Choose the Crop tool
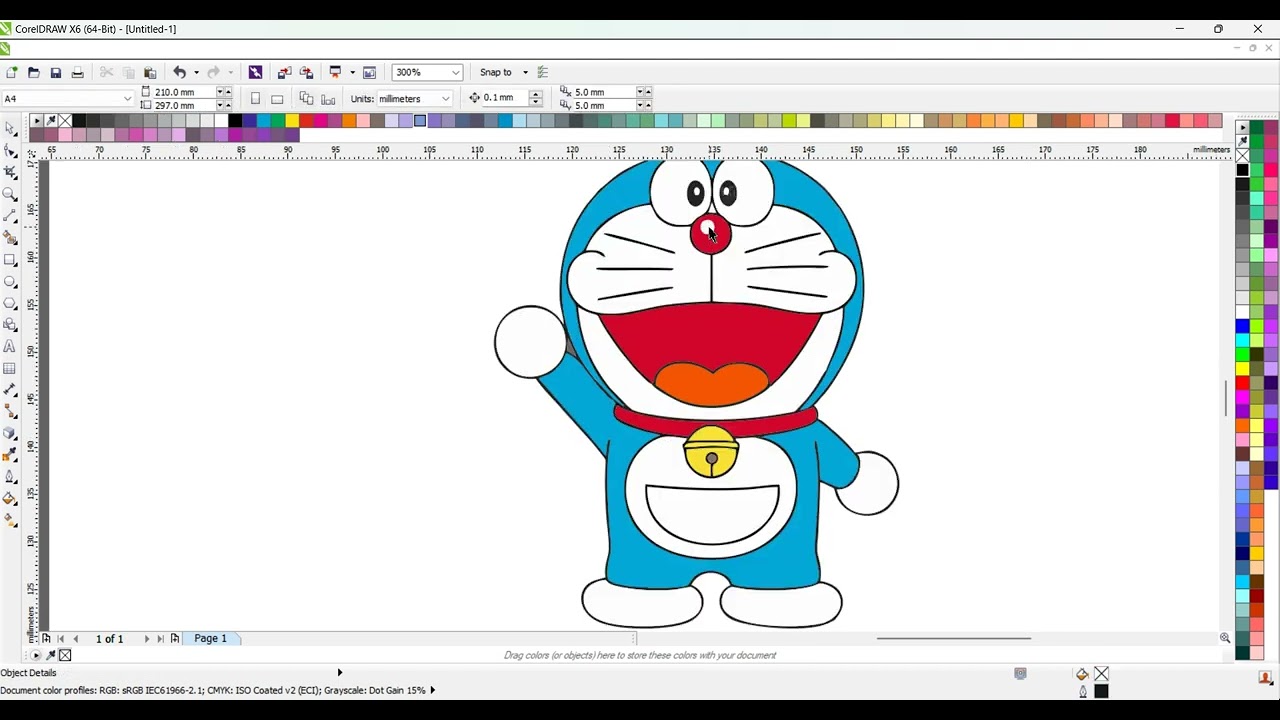1280x720 pixels. pyautogui.click(x=10, y=172)
